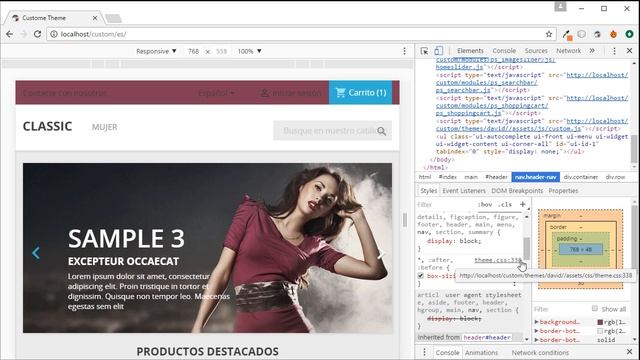
Task: Open the Network tab
Action: click(x=568, y=51)
